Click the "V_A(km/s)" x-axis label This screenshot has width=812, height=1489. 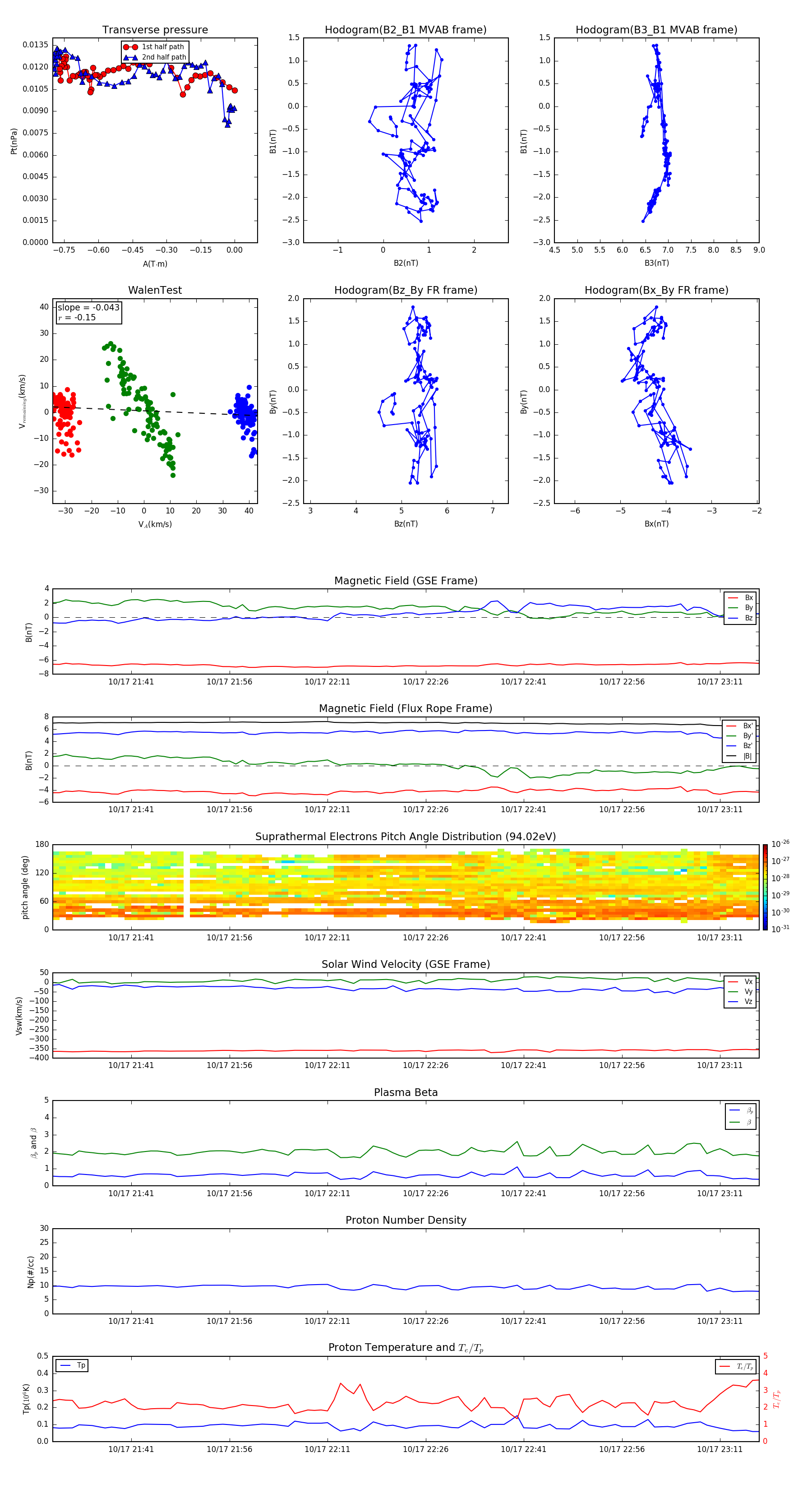155,524
